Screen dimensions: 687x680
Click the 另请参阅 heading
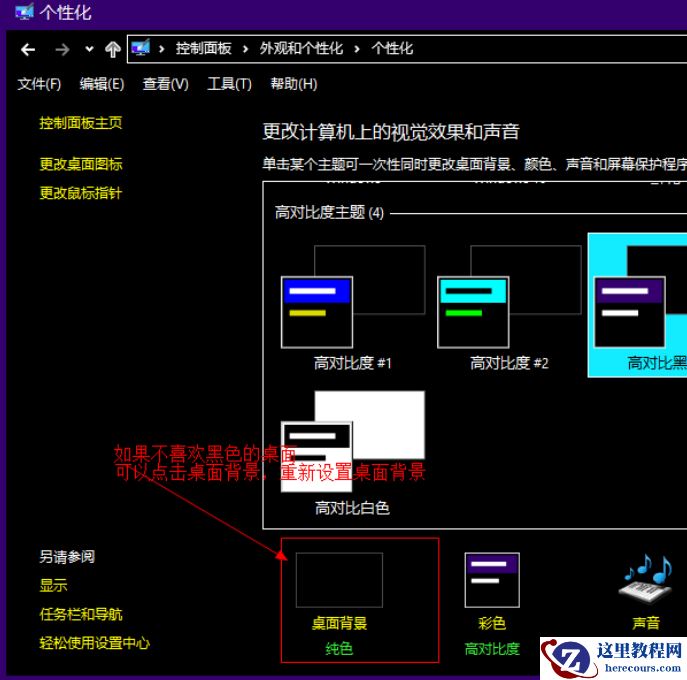(x=67, y=557)
